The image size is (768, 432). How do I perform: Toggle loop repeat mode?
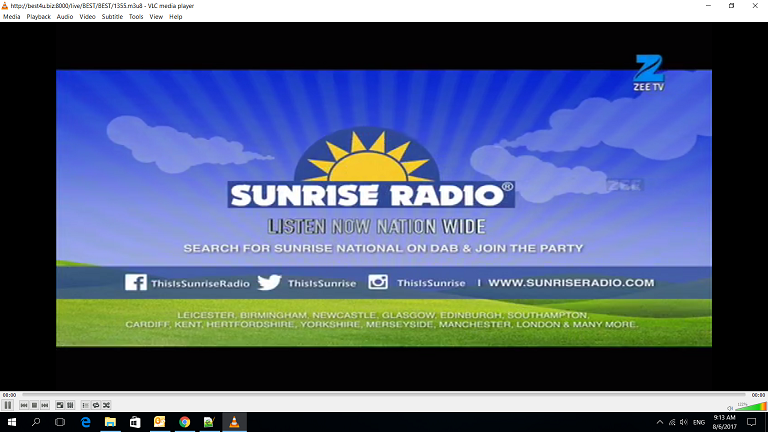click(96, 405)
